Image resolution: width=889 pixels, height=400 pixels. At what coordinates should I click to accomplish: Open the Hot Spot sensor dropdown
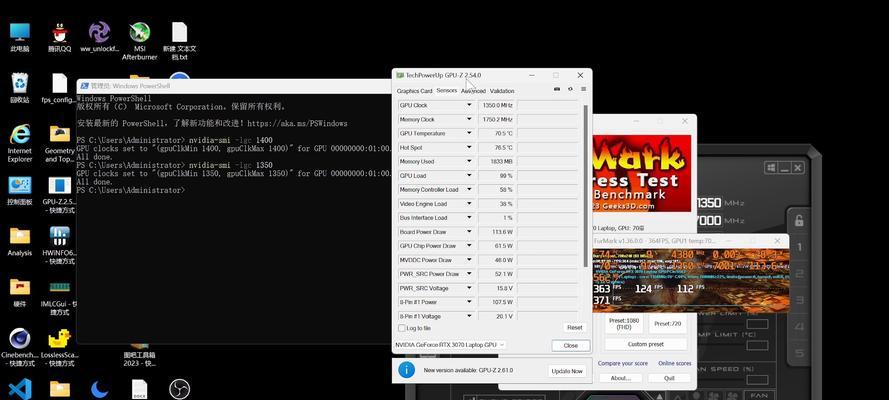469,147
